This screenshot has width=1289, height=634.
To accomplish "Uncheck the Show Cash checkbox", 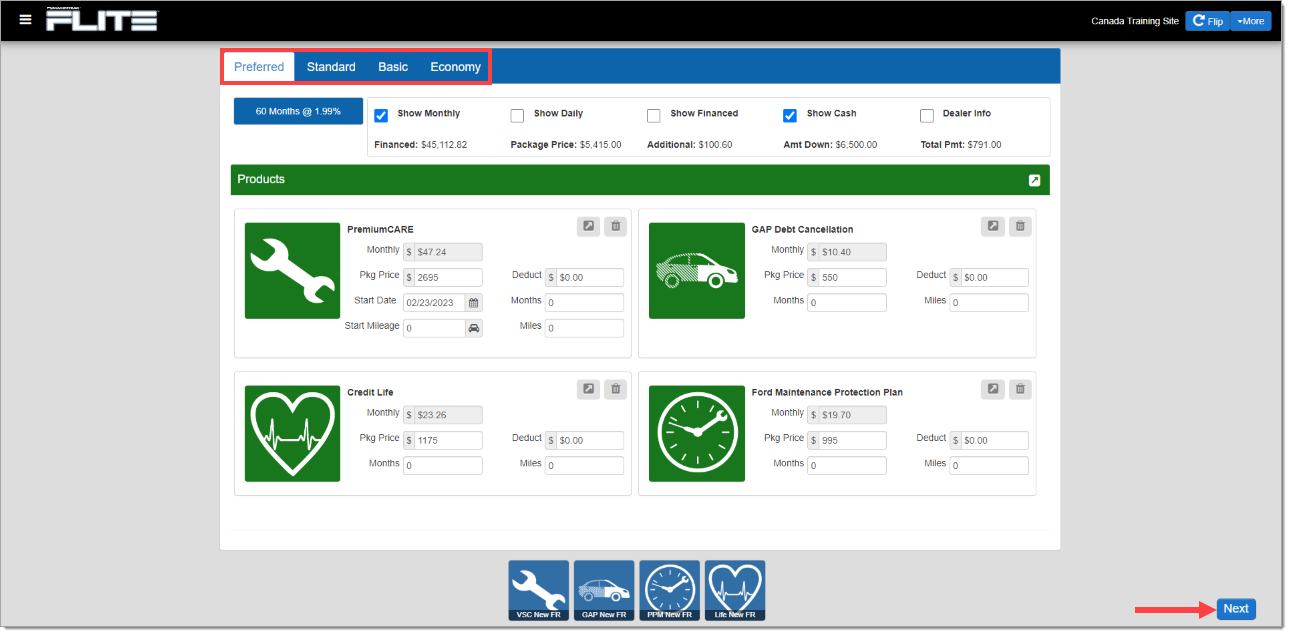I will (x=790, y=115).
